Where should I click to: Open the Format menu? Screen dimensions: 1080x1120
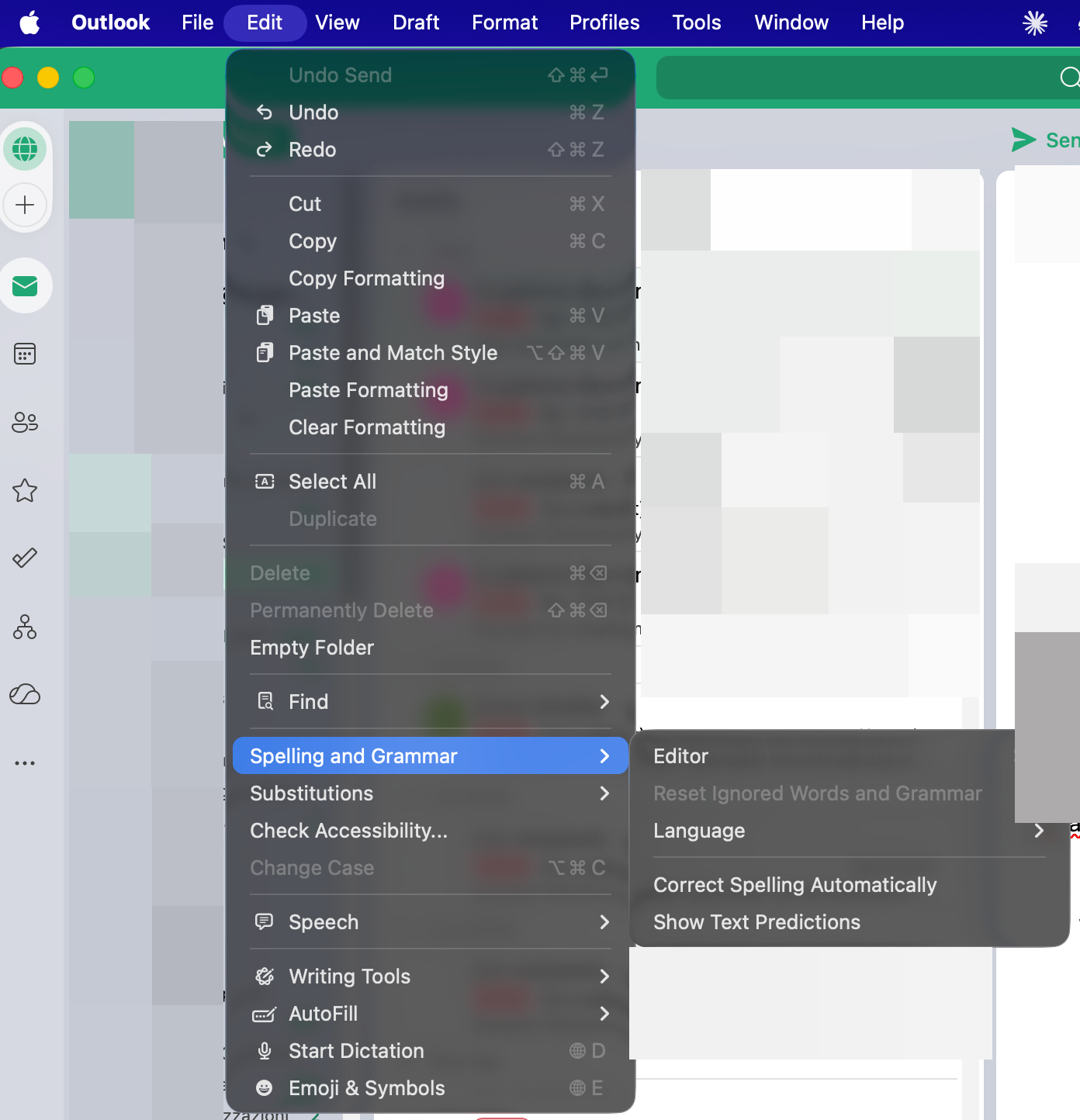504,22
